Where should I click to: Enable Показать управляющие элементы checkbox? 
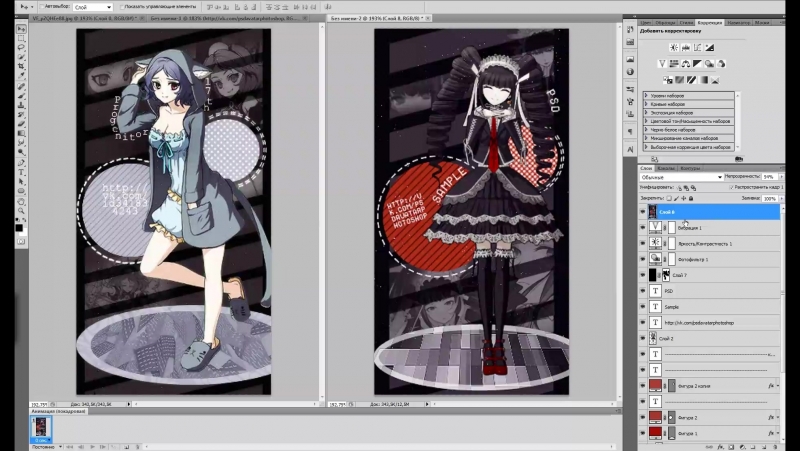coord(121,7)
